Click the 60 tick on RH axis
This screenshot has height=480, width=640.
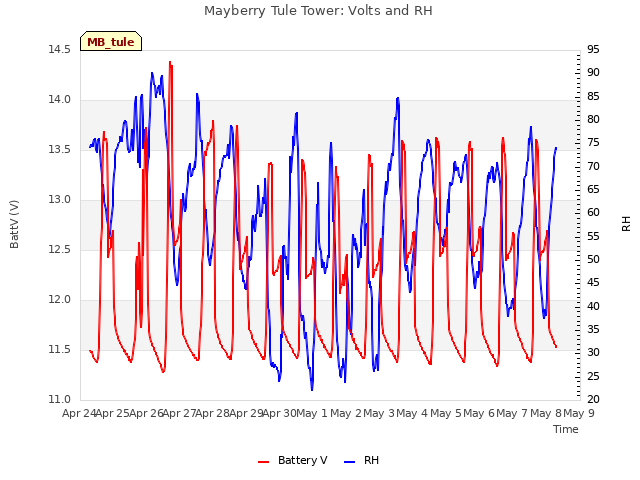593,213
